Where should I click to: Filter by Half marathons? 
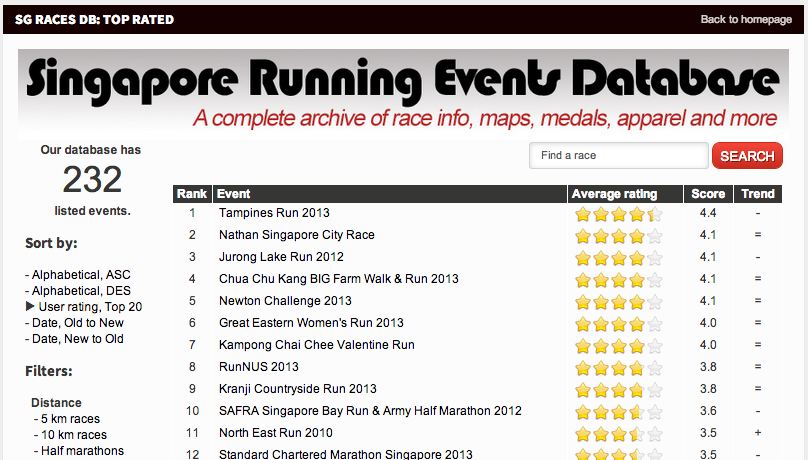tap(82, 450)
